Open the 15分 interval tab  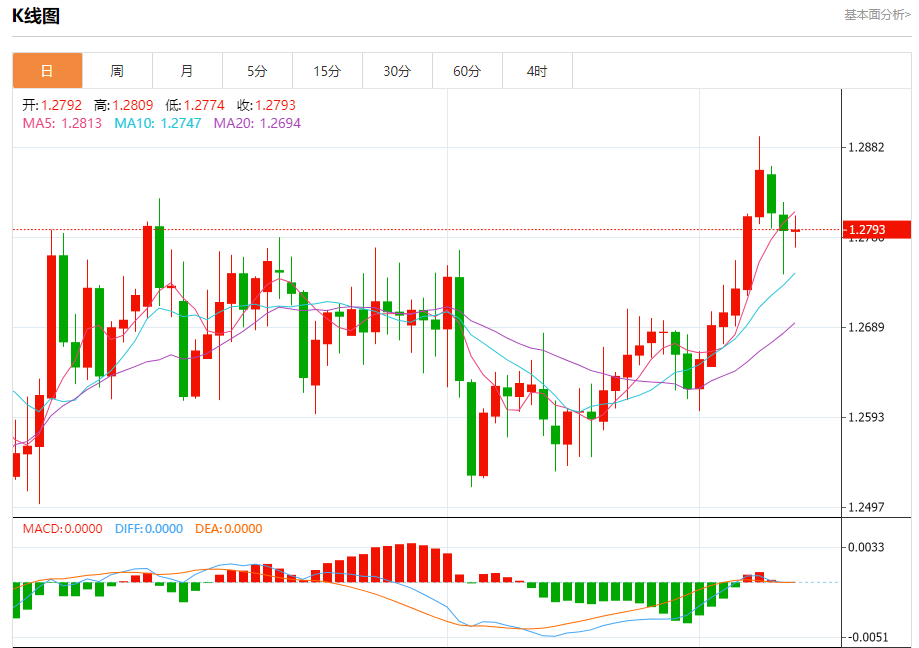tap(327, 71)
